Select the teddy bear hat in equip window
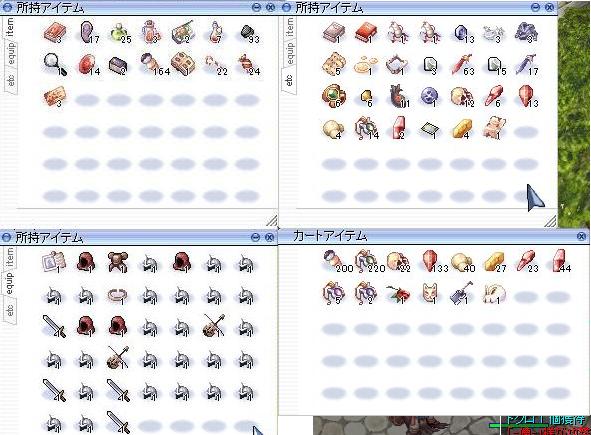The image size is (591, 435). coord(118,262)
